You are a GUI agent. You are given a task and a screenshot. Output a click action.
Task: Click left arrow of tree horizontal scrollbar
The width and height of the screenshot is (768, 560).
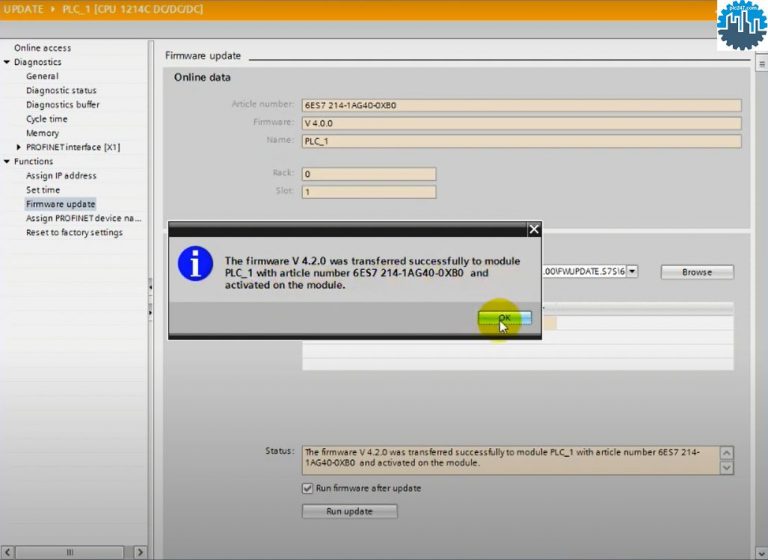7,552
